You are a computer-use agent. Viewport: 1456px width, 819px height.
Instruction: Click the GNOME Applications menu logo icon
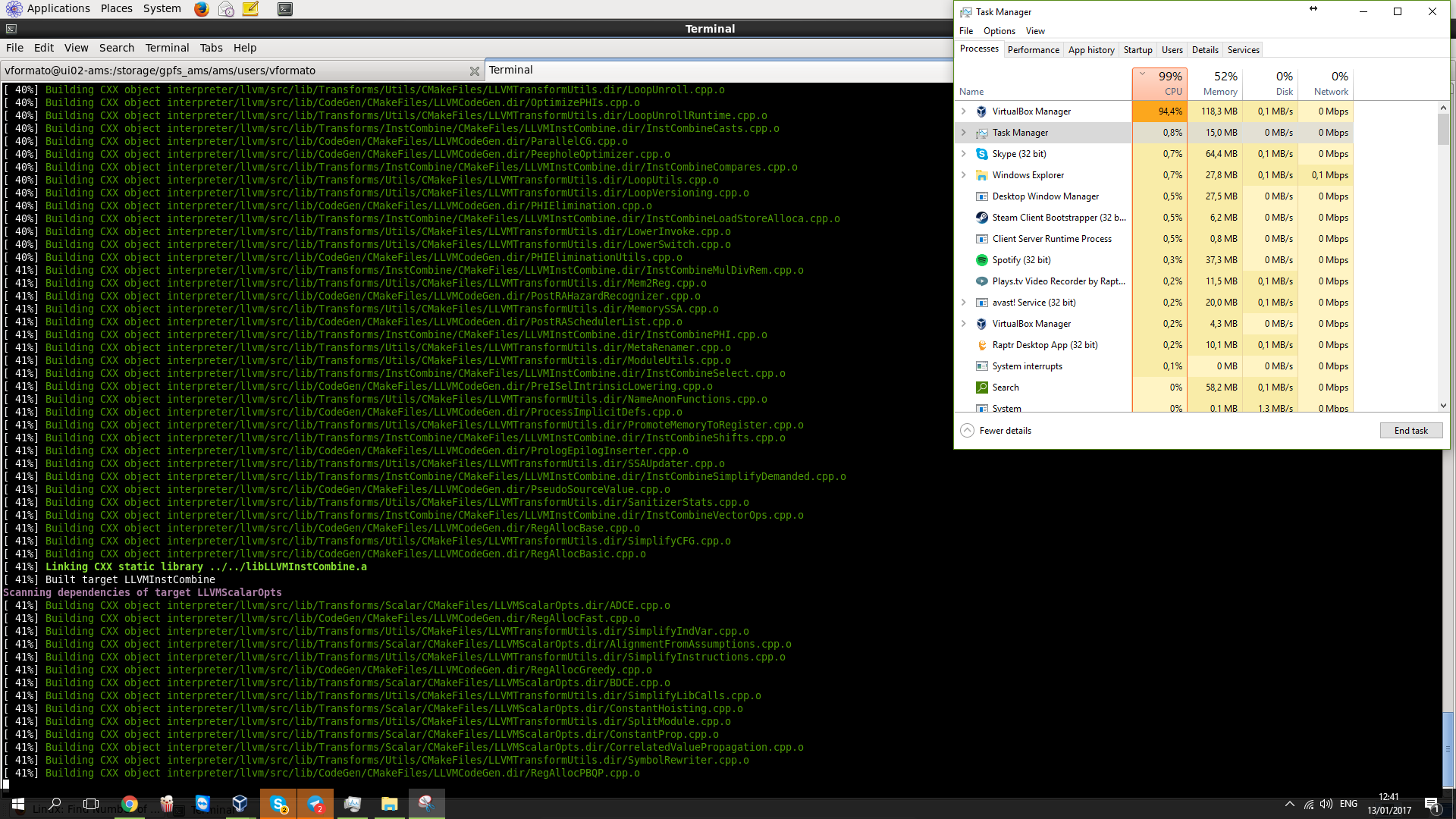(14, 9)
